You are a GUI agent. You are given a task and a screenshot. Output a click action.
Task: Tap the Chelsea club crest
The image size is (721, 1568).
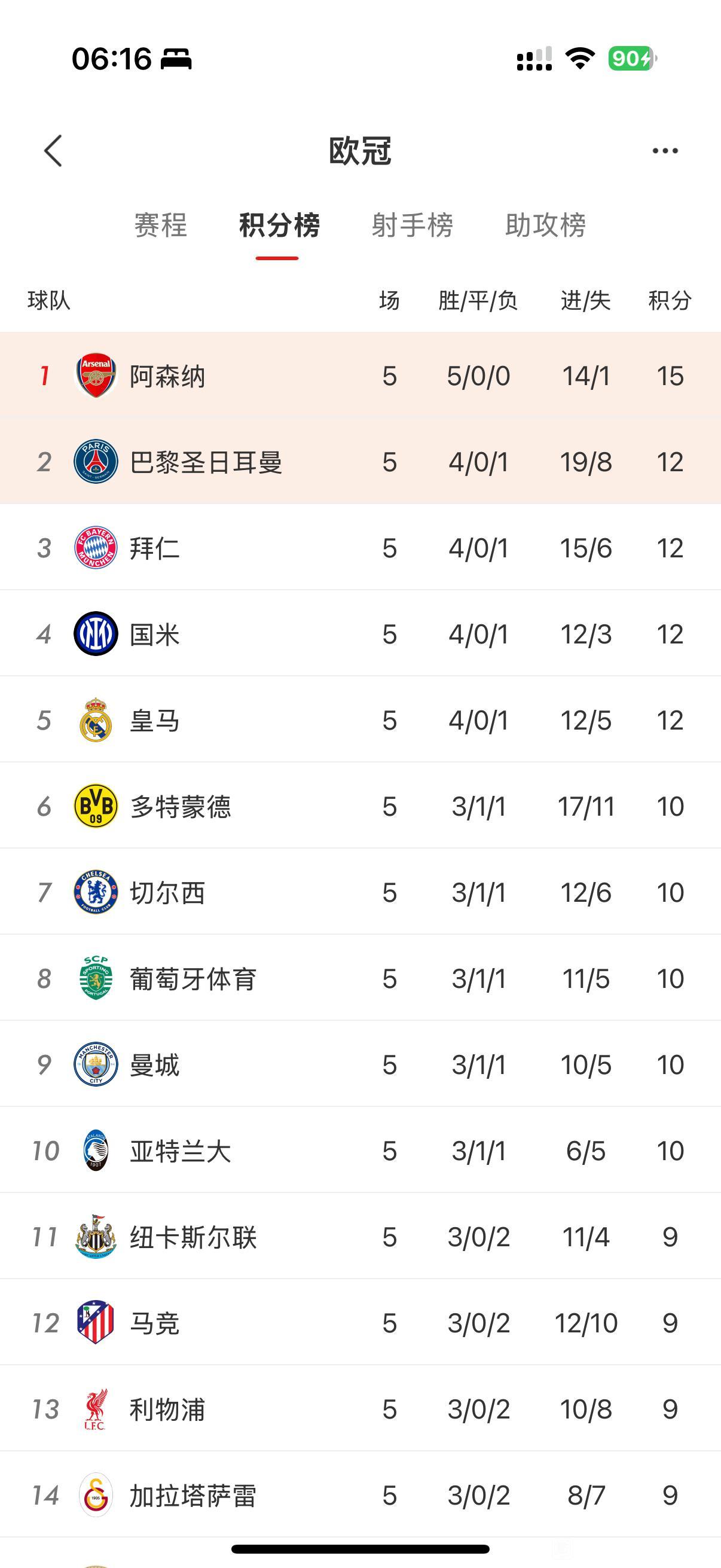click(x=96, y=892)
